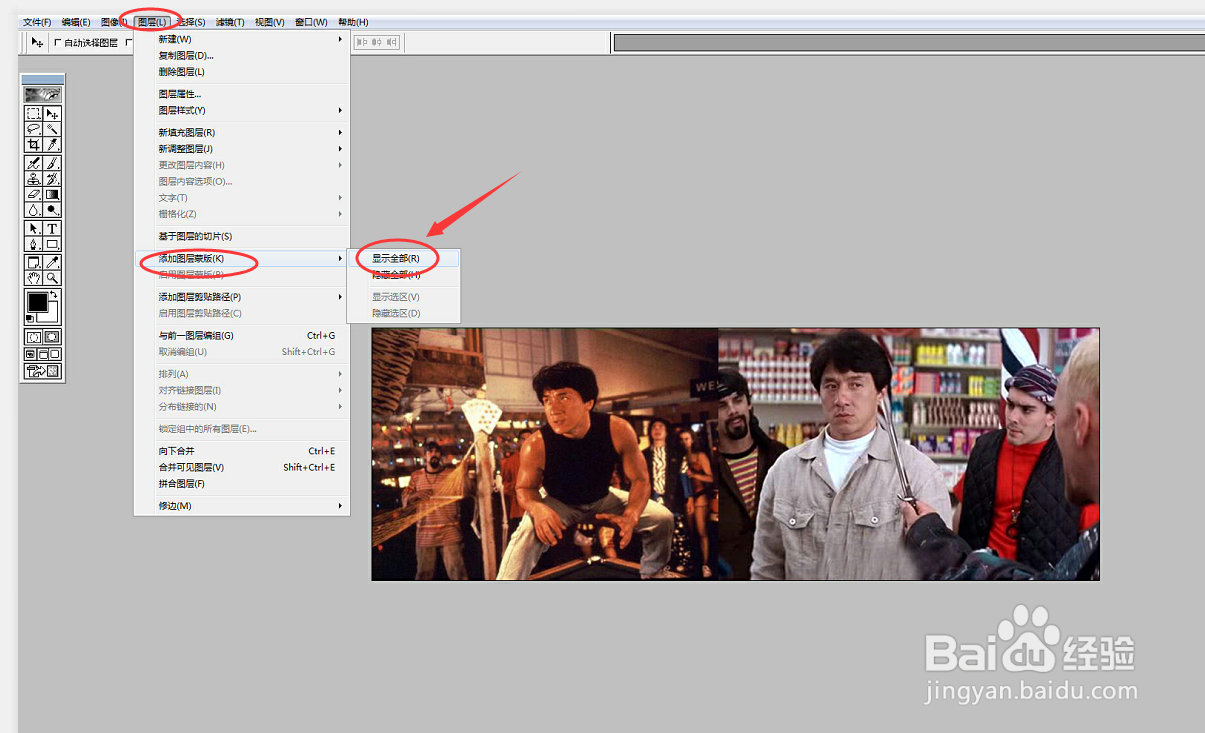Enable Standard editing mode
The height and width of the screenshot is (733, 1205).
pos(33,336)
